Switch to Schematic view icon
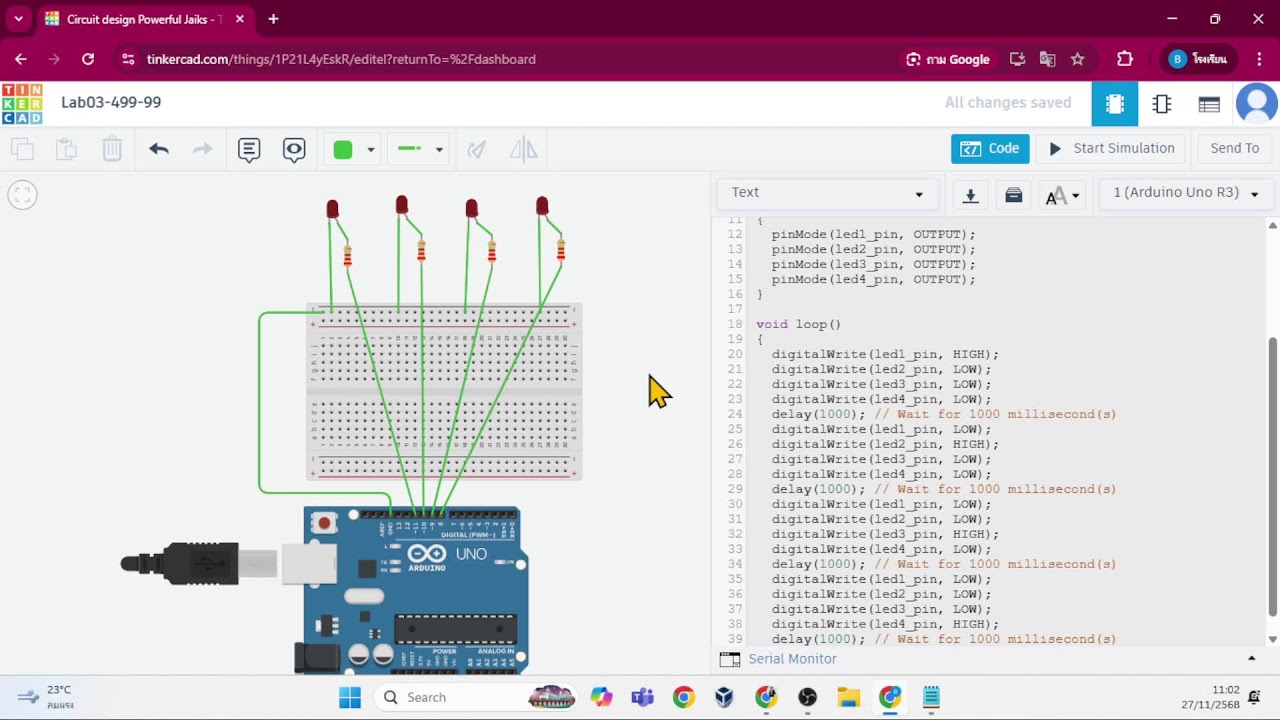 click(x=1162, y=104)
